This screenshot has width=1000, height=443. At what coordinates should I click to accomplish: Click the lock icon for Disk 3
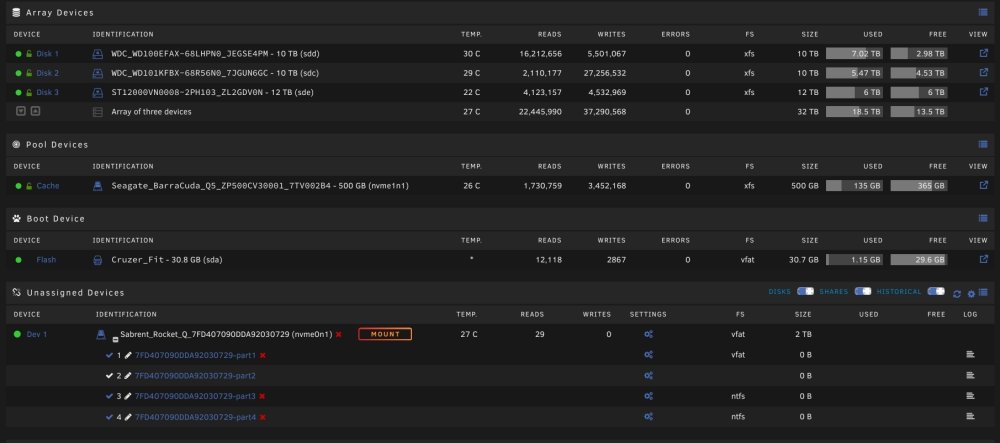pyautogui.click(x=29, y=92)
